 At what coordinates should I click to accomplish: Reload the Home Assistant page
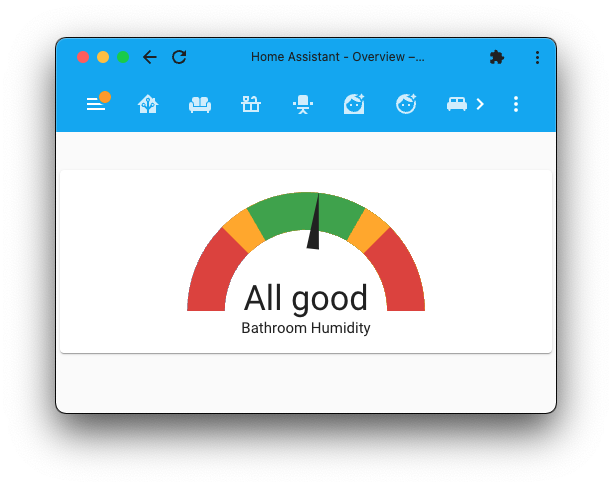click(x=179, y=57)
